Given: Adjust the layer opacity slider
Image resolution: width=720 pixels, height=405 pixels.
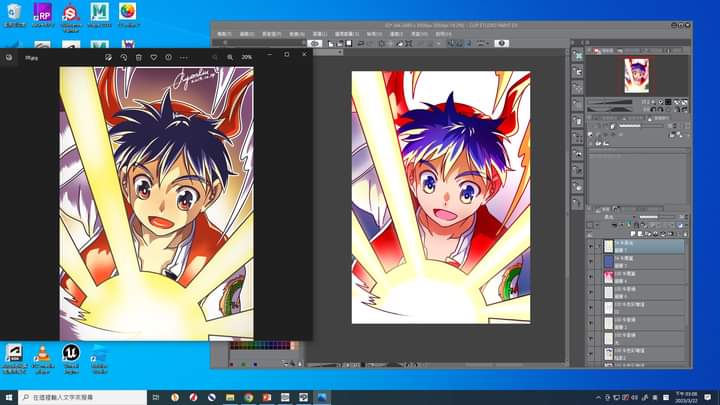Looking at the screenshot, I should point(657,217).
